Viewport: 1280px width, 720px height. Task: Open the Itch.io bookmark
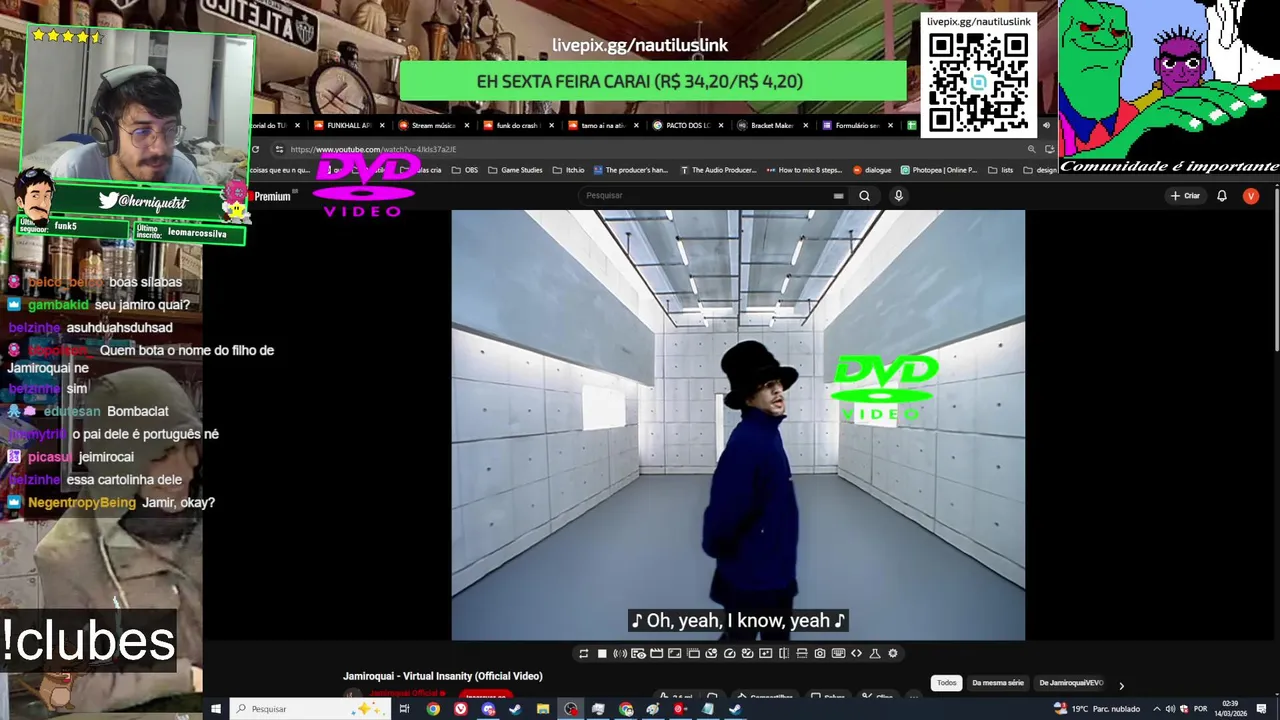[569, 170]
